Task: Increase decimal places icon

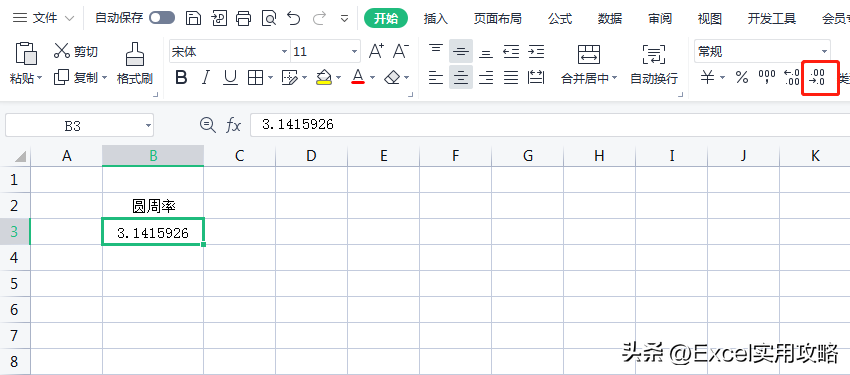Action: click(792, 77)
